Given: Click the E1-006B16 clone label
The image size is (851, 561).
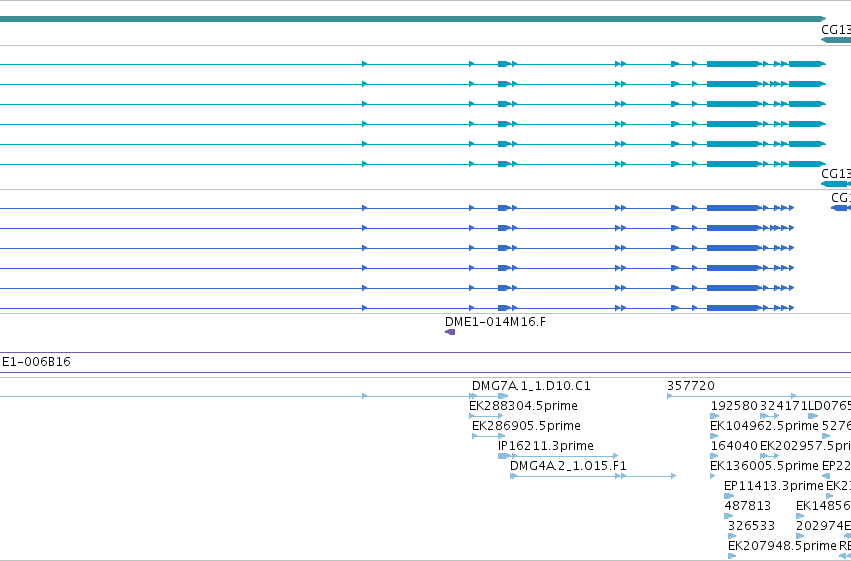Looking at the screenshot, I should tap(36, 362).
